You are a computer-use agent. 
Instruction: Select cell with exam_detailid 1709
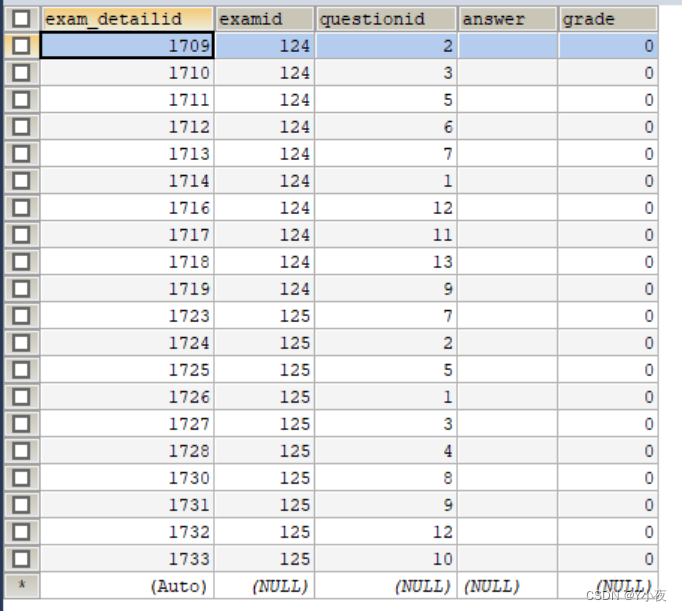pos(127,46)
